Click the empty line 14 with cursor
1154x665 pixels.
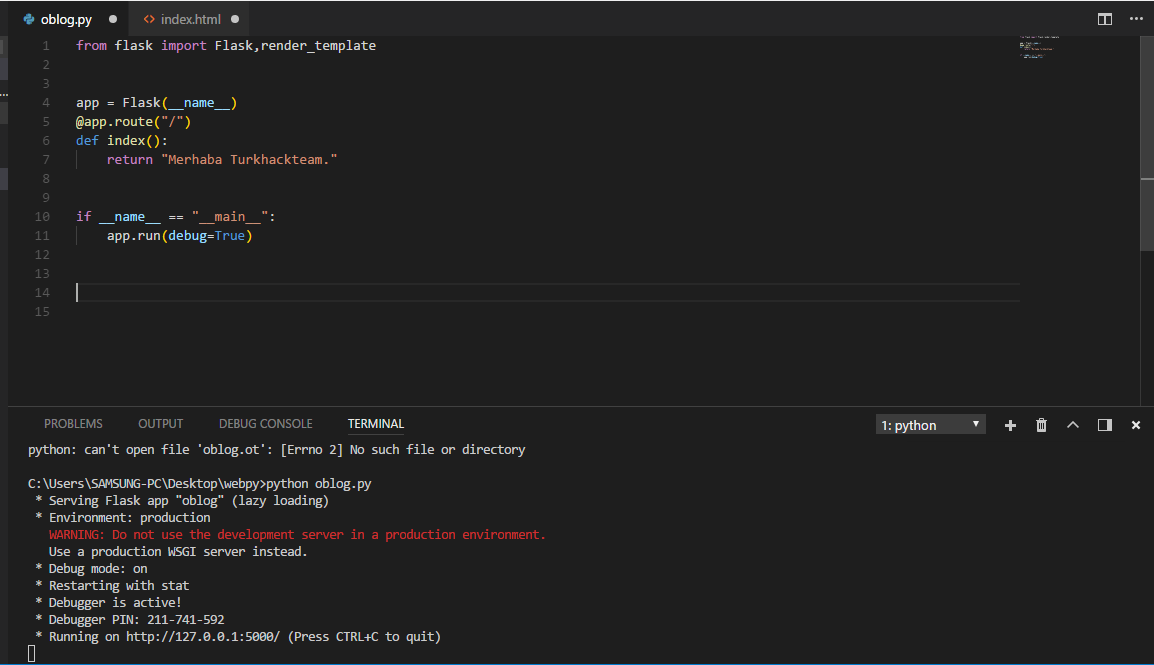(x=548, y=293)
